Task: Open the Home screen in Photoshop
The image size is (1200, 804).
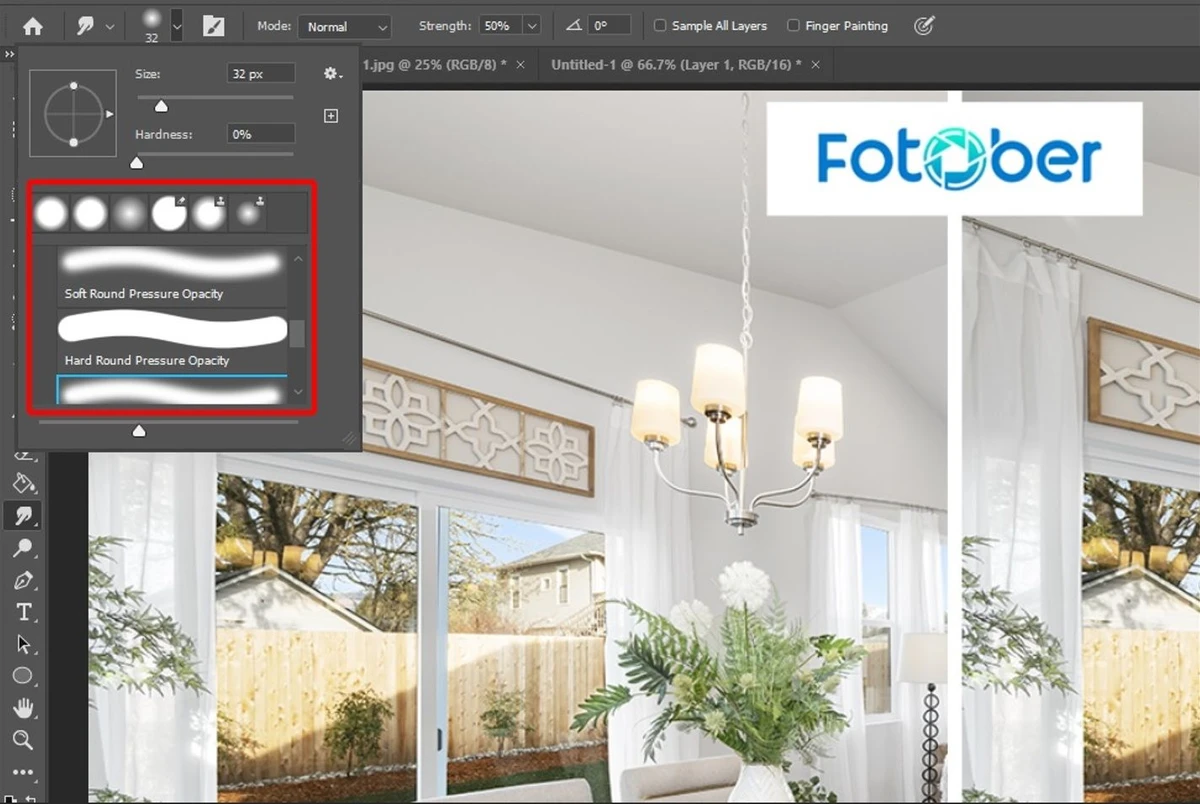Action: [33, 25]
